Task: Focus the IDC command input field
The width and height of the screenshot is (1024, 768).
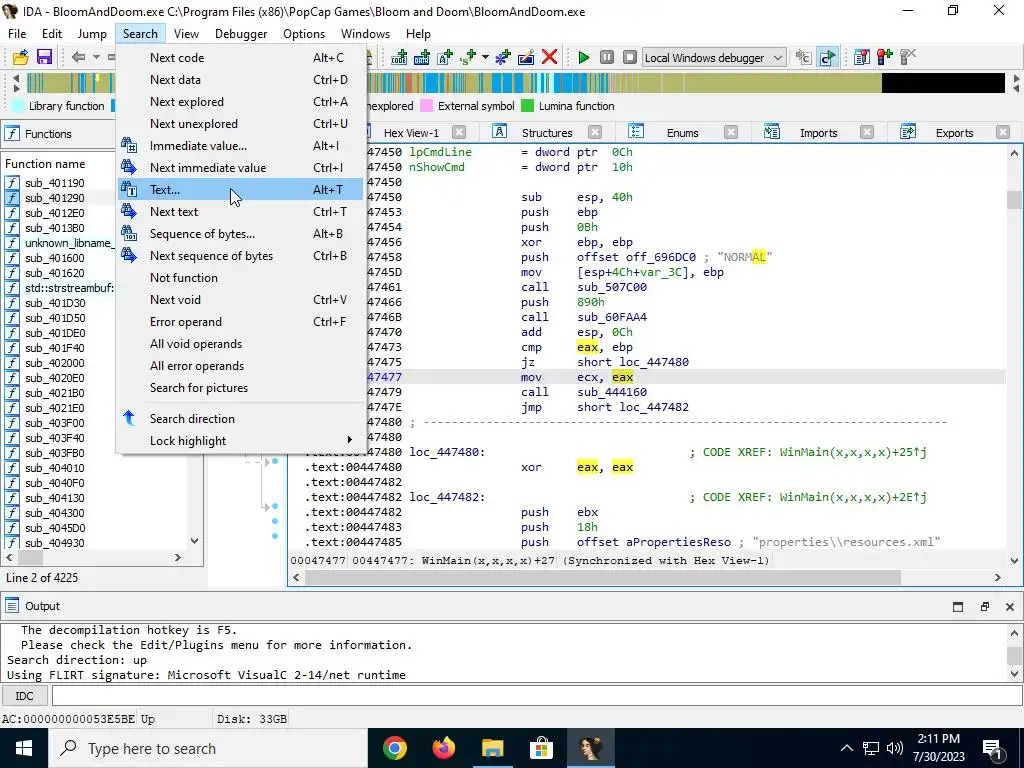Action: click(536, 696)
